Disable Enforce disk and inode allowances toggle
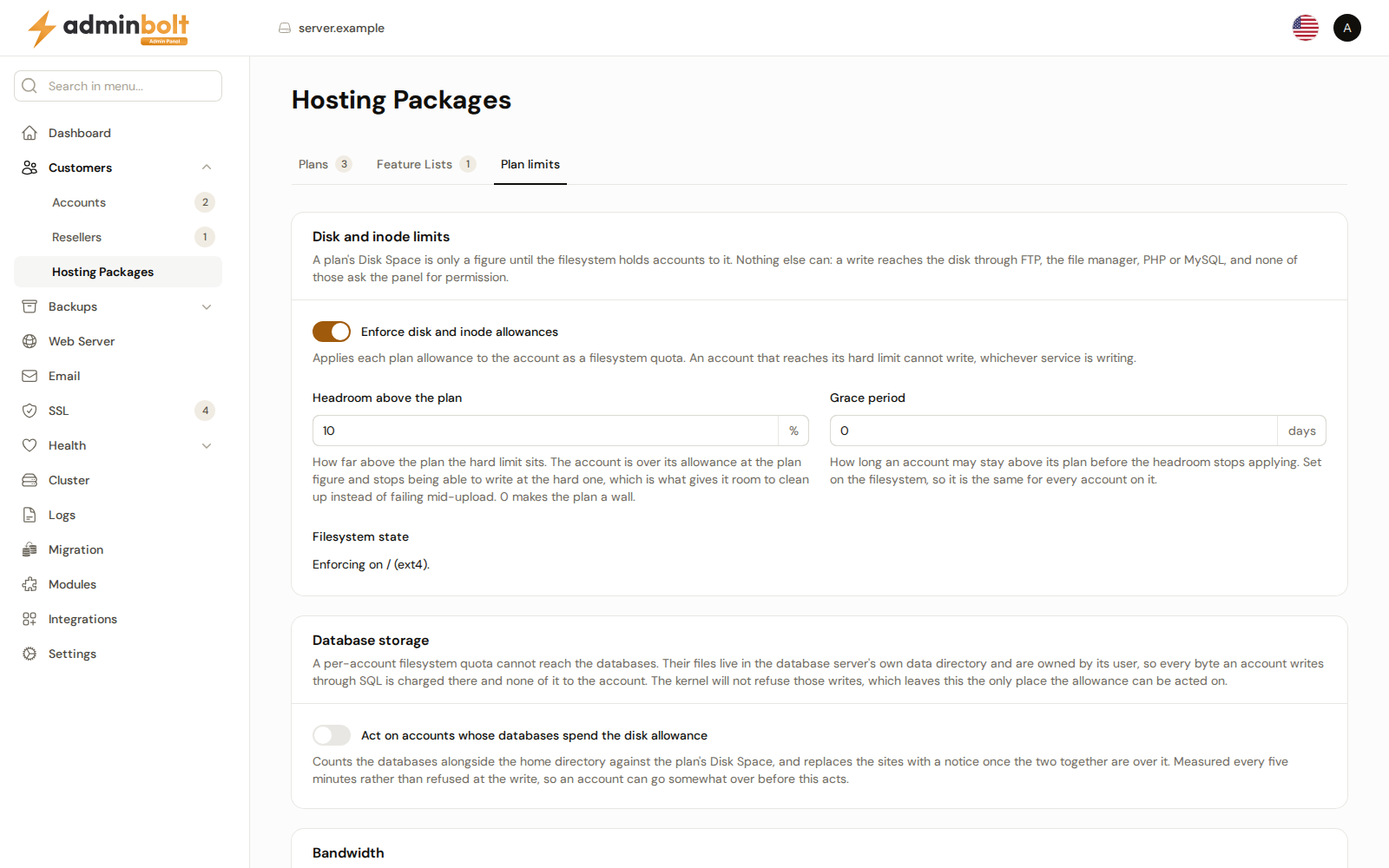 (x=332, y=332)
